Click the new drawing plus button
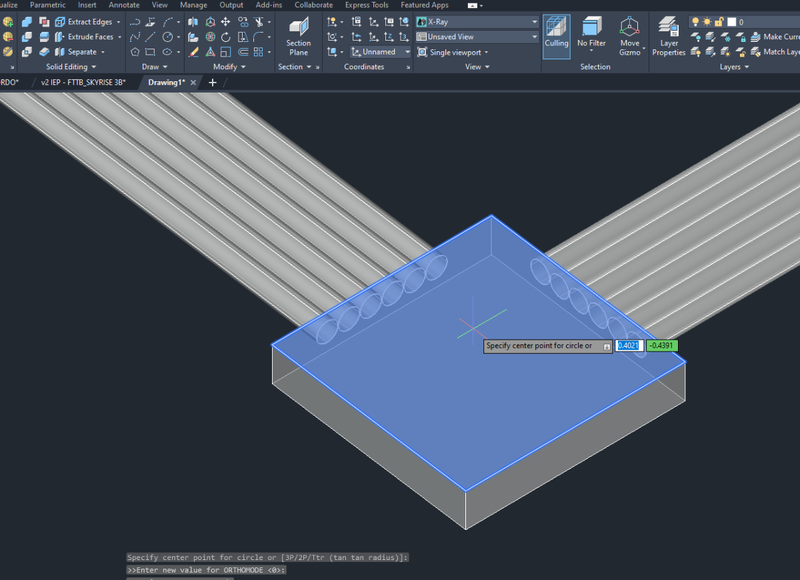800x580 pixels. point(212,82)
